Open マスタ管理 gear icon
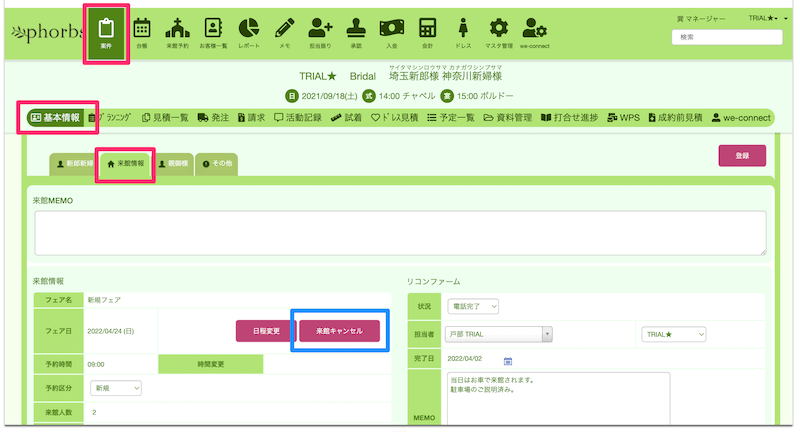Screen dimensions: 800x432 tap(499, 33)
